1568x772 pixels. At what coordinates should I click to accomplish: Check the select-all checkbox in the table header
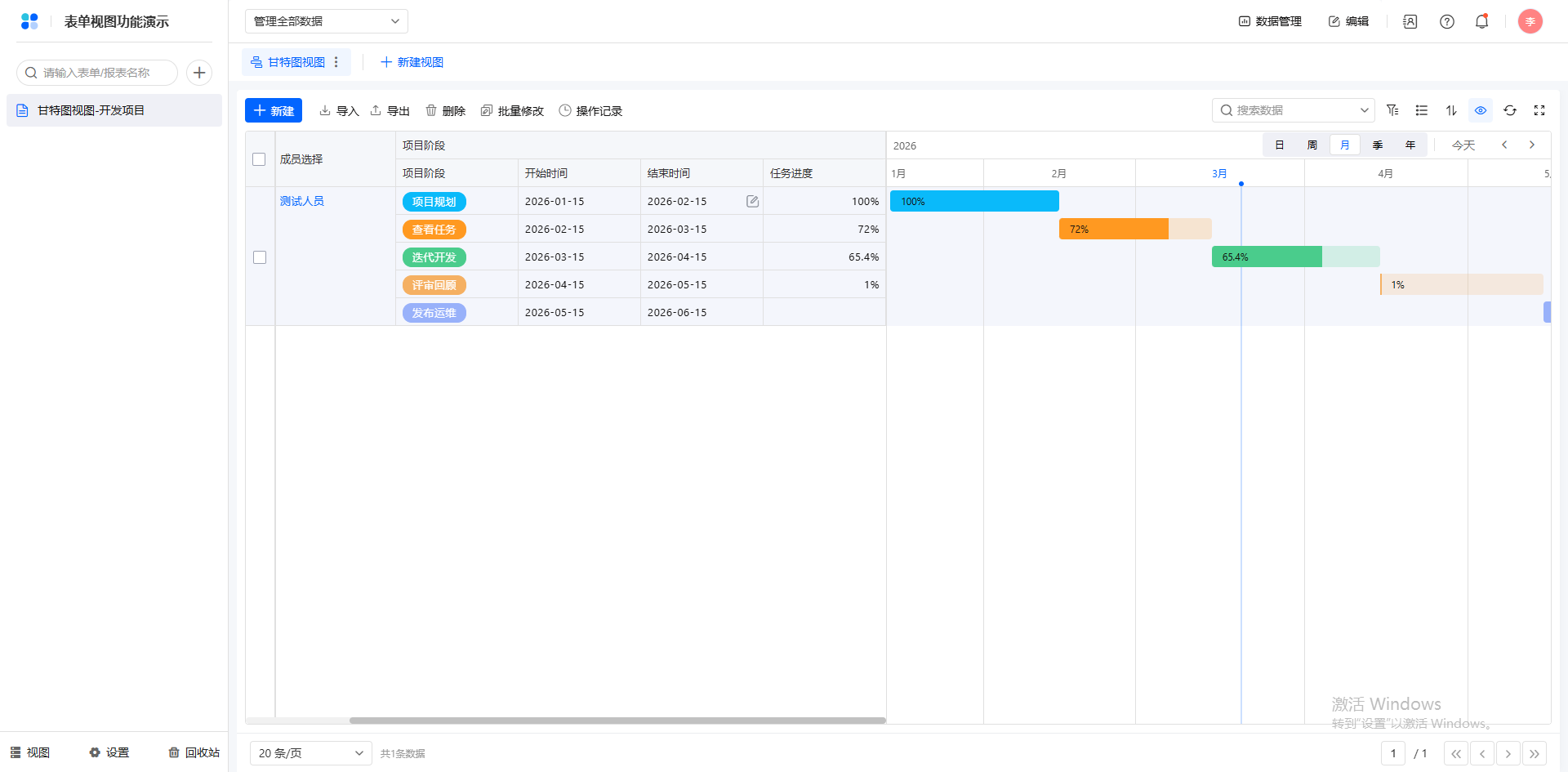tap(259, 159)
